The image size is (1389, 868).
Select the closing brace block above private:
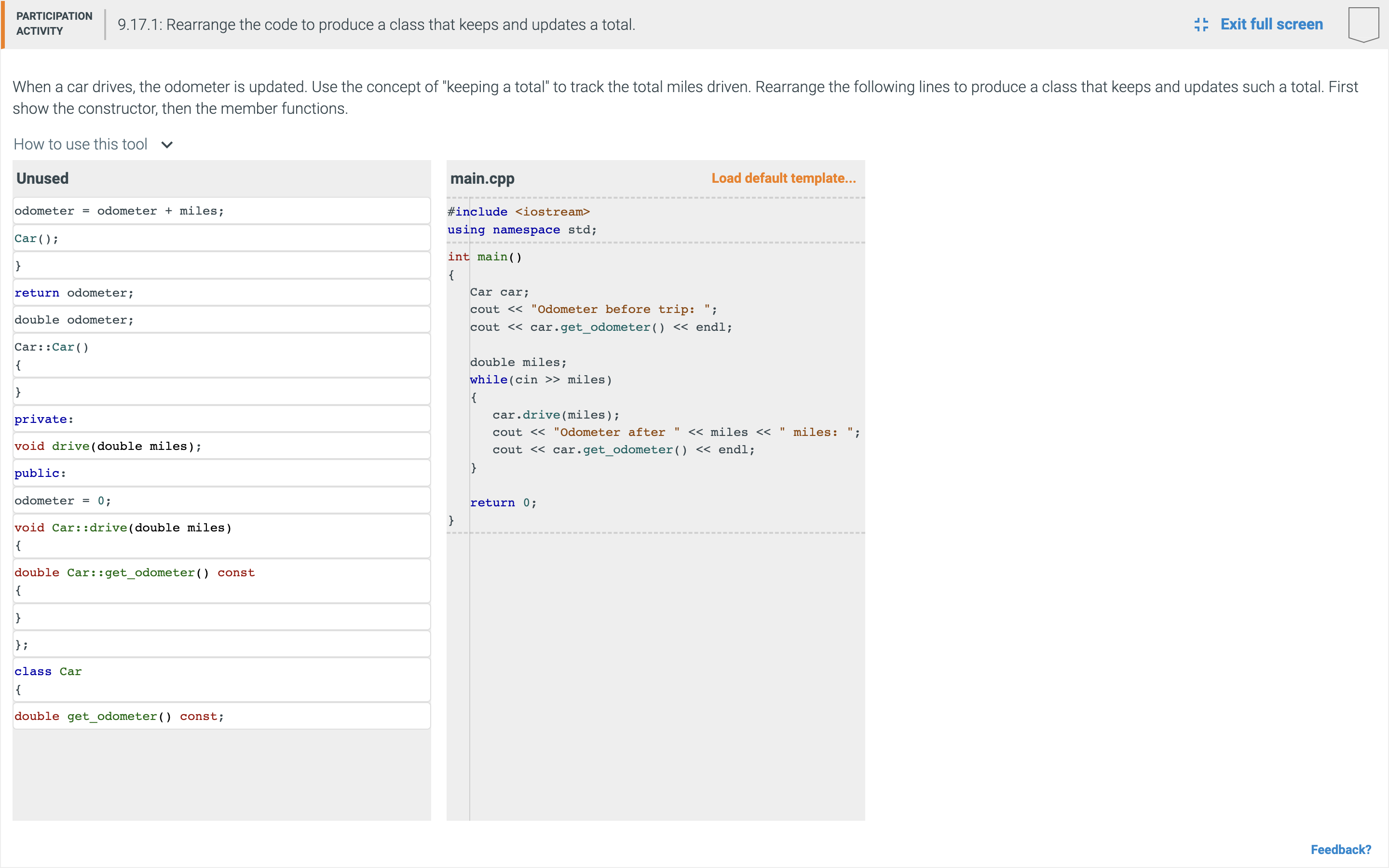click(221, 392)
